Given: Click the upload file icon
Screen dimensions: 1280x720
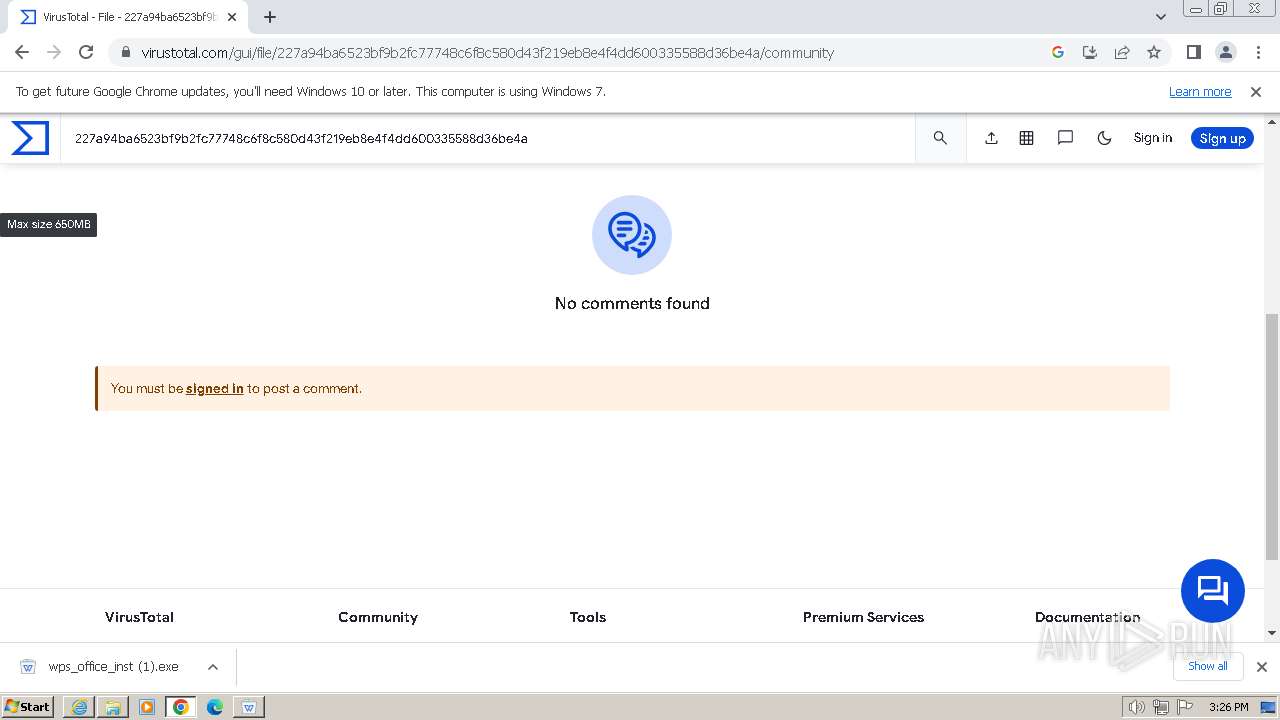Looking at the screenshot, I should tap(991, 138).
